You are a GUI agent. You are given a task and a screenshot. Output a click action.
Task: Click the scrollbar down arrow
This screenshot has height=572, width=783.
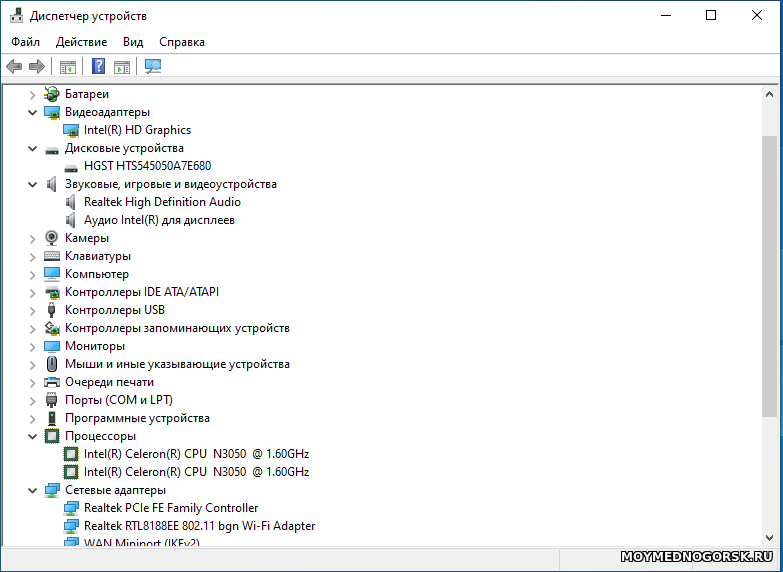[x=770, y=538]
